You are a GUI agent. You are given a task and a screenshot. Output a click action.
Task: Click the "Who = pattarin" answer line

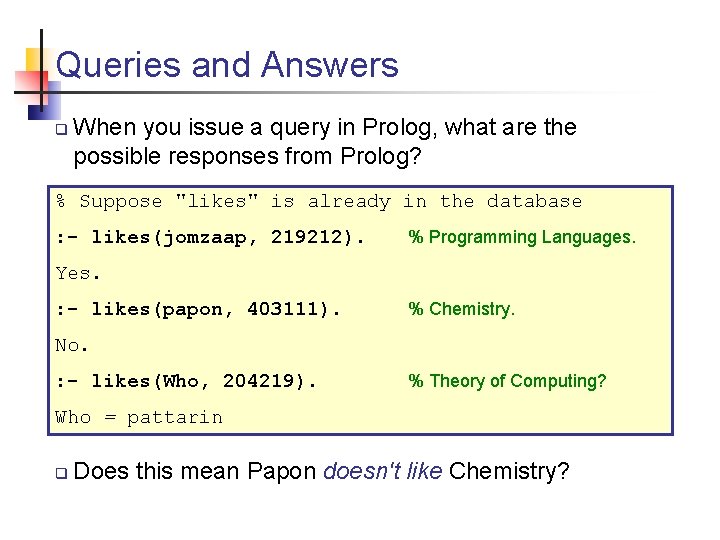click(x=139, y=417)
